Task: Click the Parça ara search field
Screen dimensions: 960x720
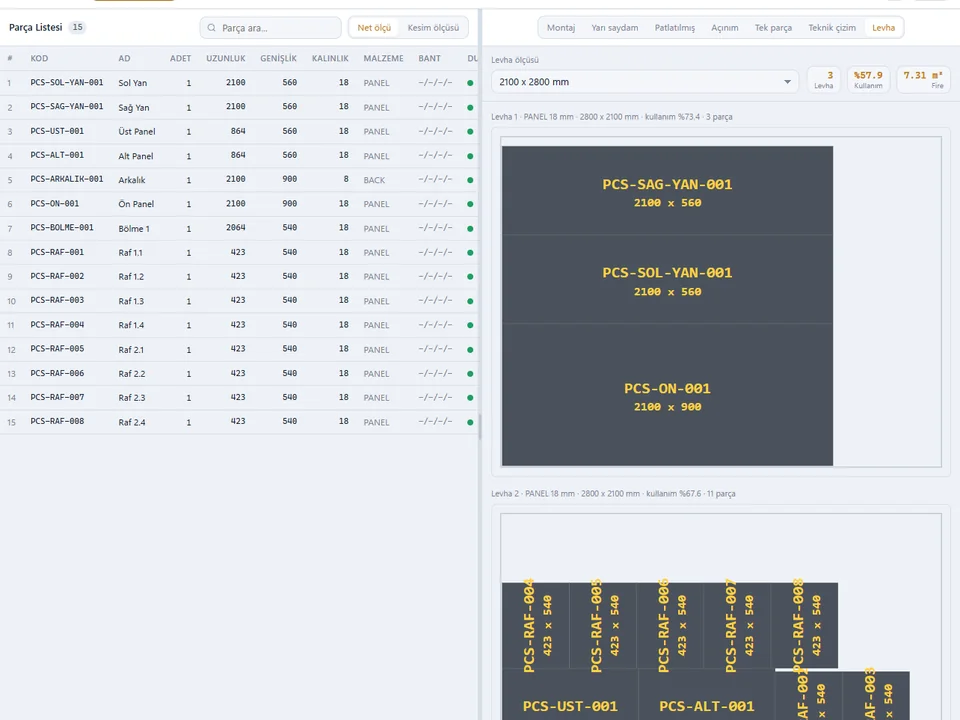Action: (x=271, y=28)
